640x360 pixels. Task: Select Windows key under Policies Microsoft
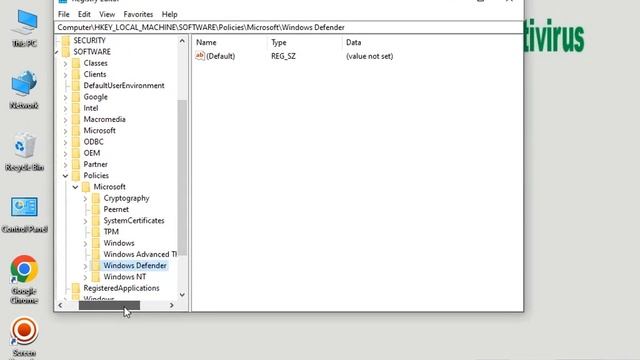coord(119,243)
